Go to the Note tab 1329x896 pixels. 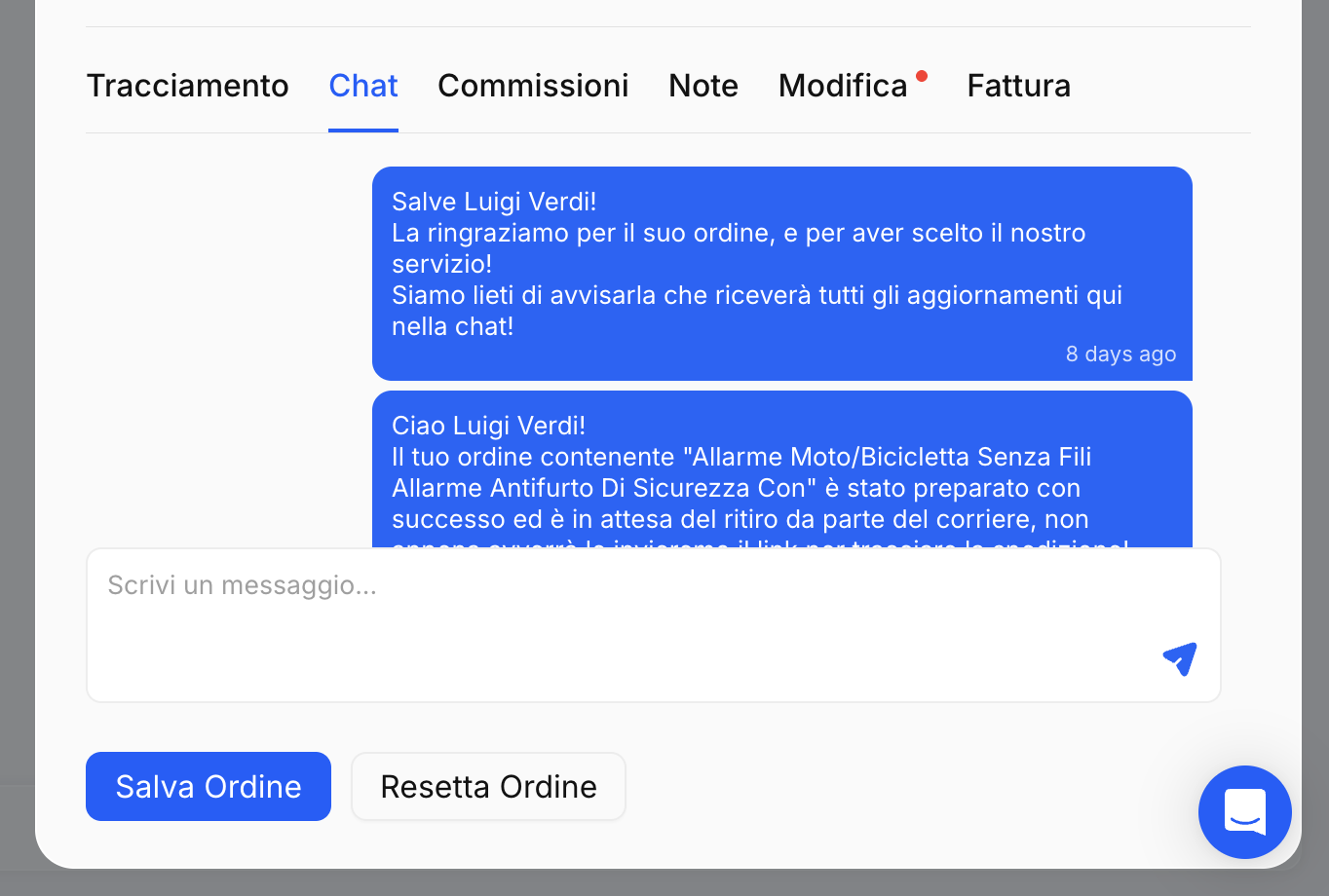[703, 86]
